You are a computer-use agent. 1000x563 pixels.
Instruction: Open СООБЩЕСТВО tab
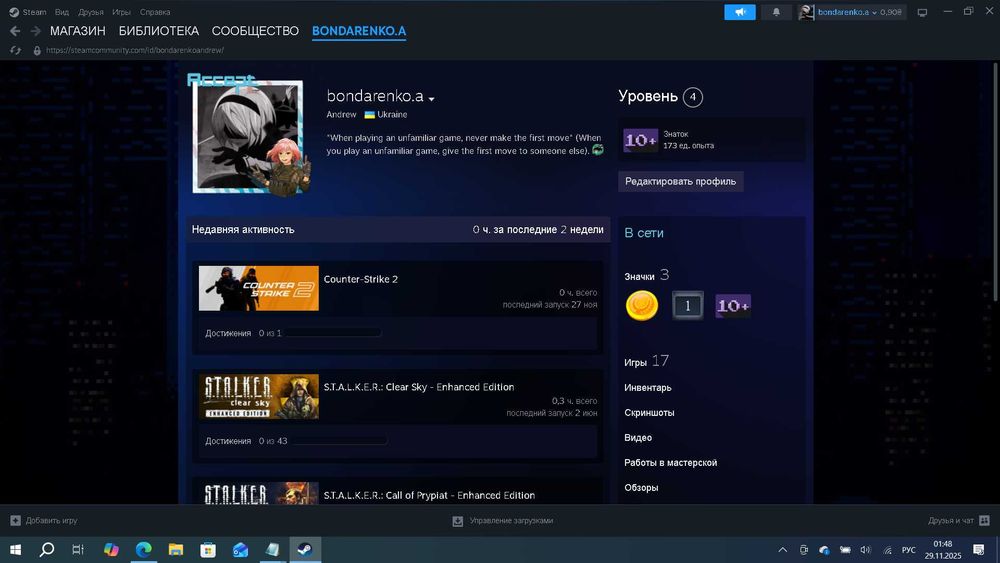tap(255, 31)
